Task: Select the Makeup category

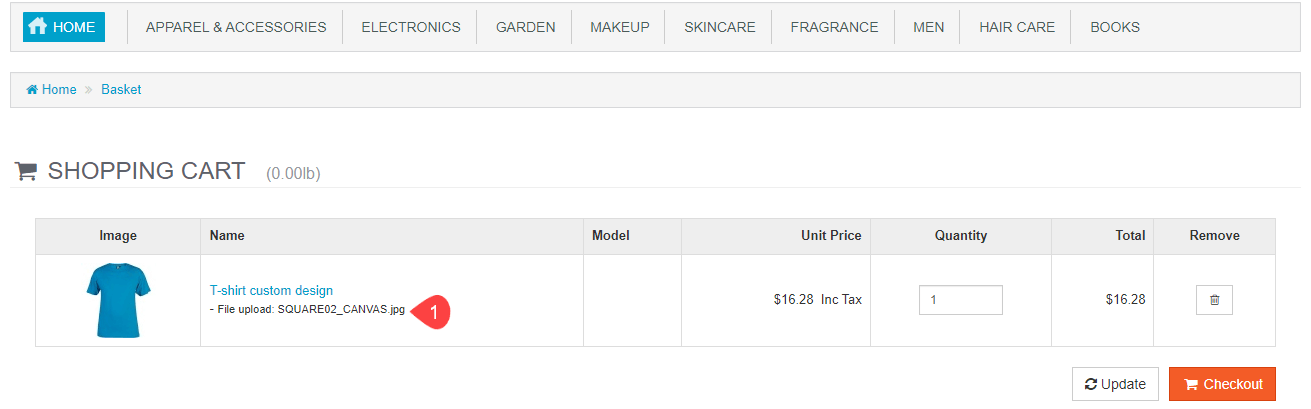Action: coord(619,27)
